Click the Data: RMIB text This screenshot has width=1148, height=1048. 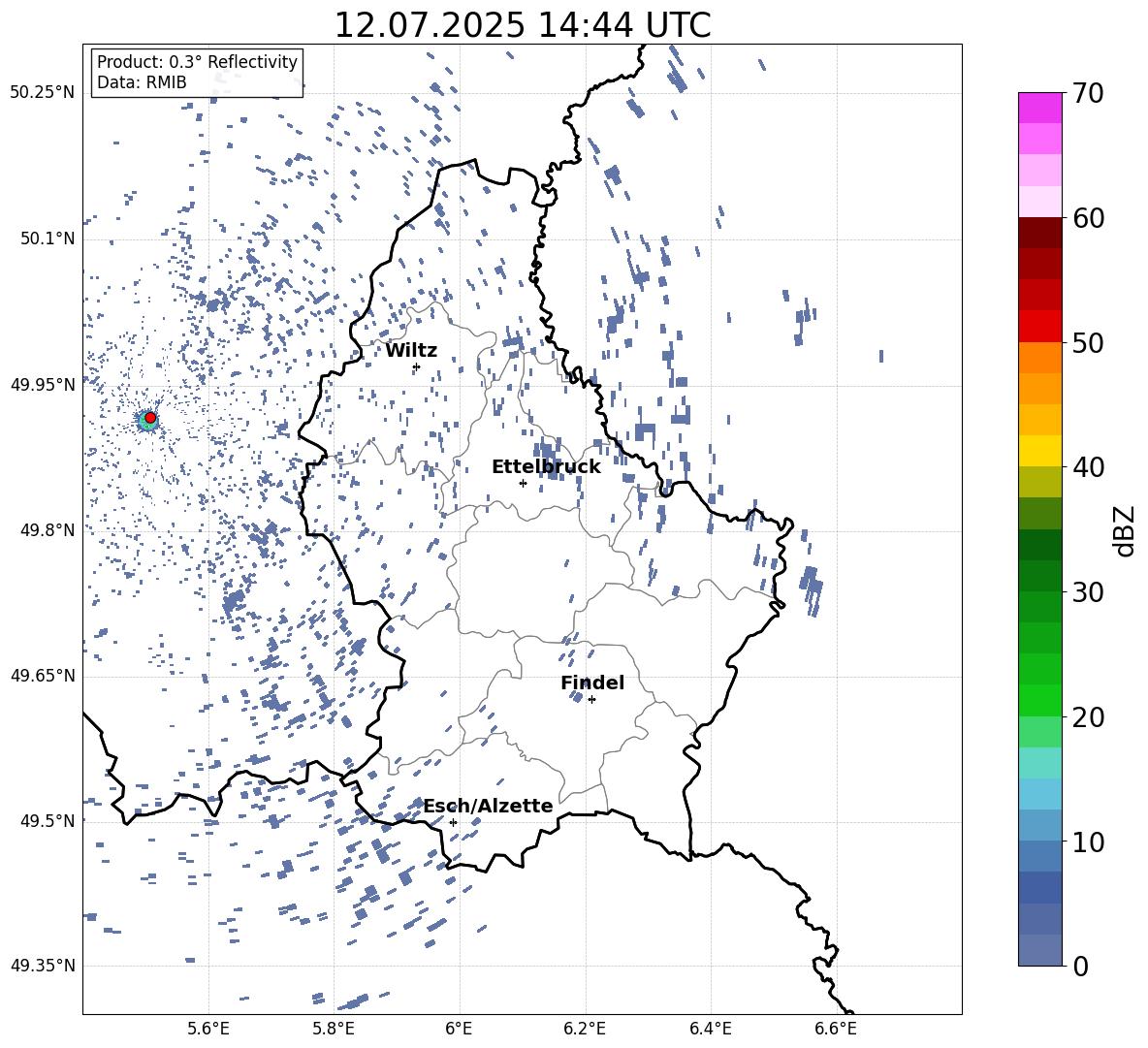click(x=142, y=82)
